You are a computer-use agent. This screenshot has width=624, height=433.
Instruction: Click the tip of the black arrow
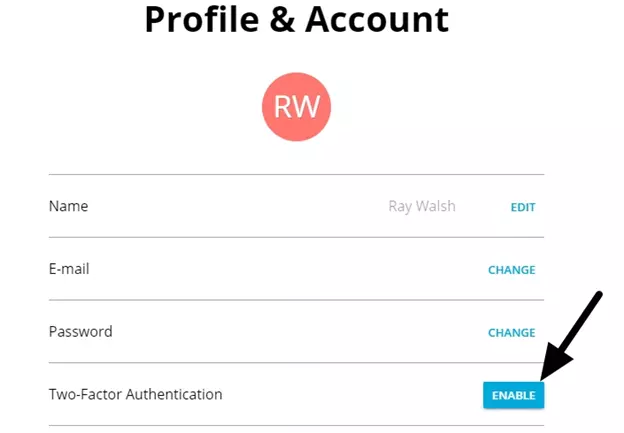click(x=543, y=378)
